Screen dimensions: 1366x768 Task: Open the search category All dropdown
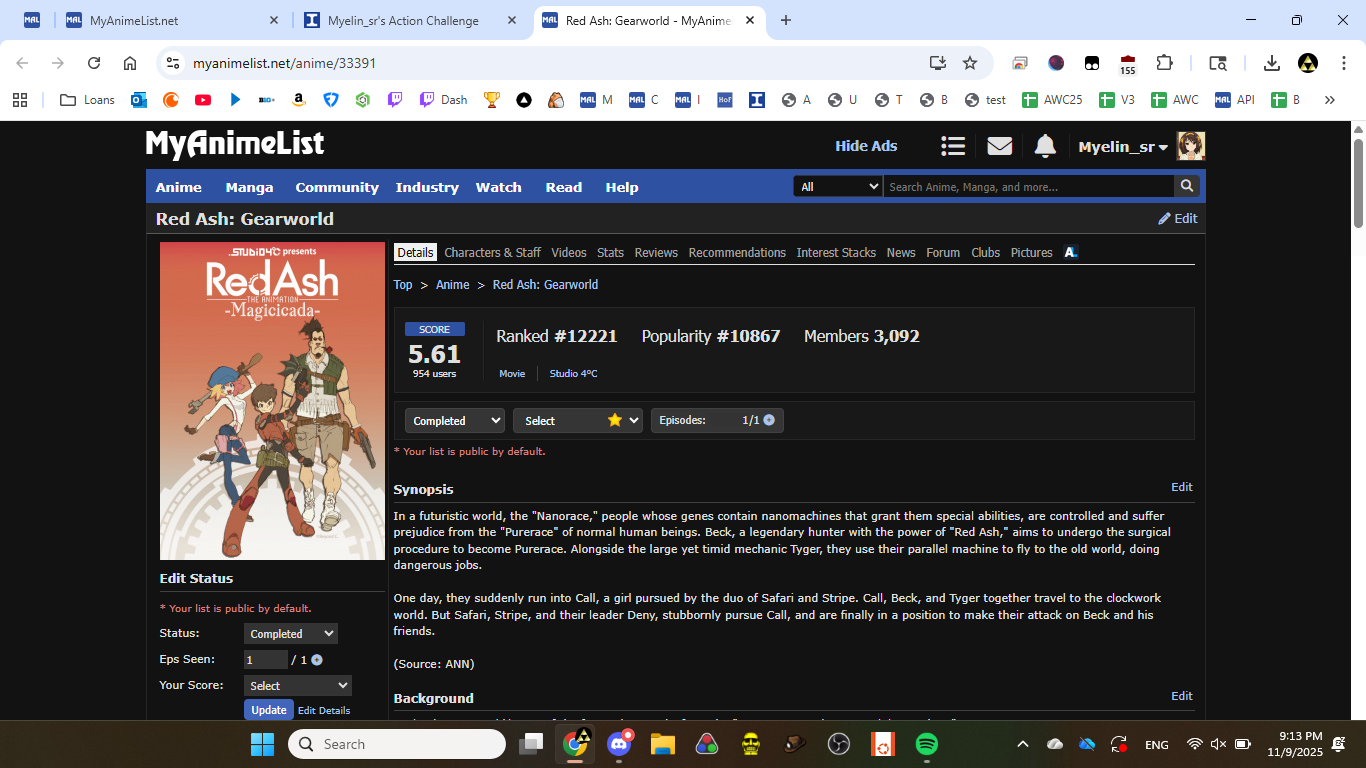838,186
